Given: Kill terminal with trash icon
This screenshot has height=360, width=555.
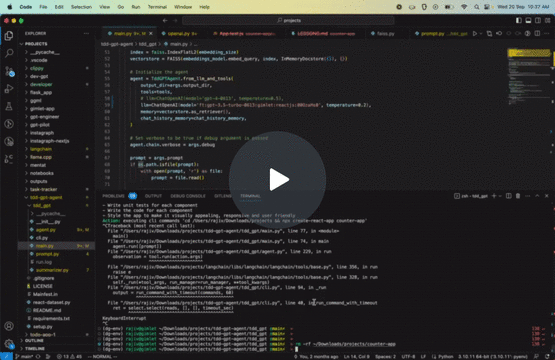Looking at the screenshot, I should point(518,196).
